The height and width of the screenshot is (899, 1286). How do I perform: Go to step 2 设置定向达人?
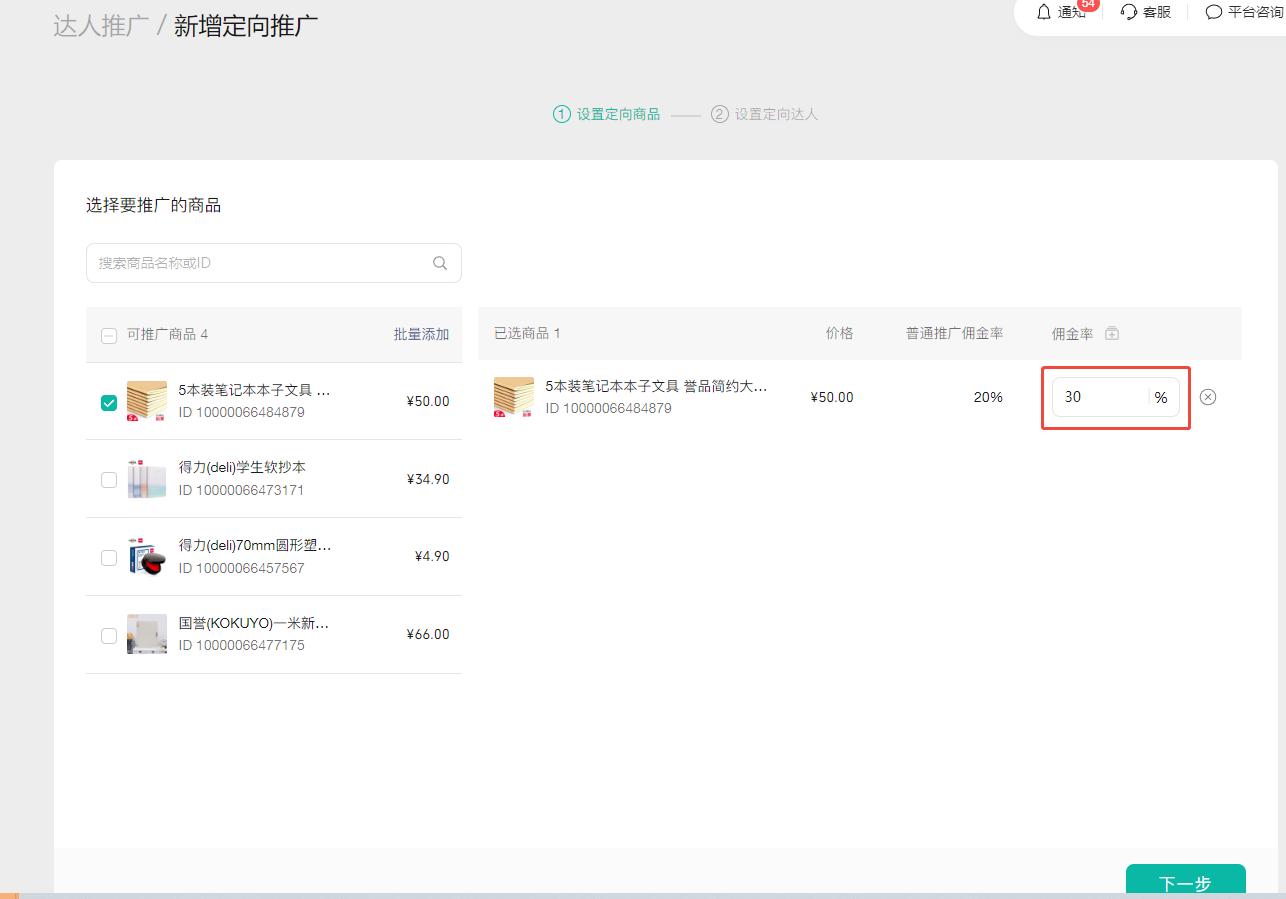[765, 114]
